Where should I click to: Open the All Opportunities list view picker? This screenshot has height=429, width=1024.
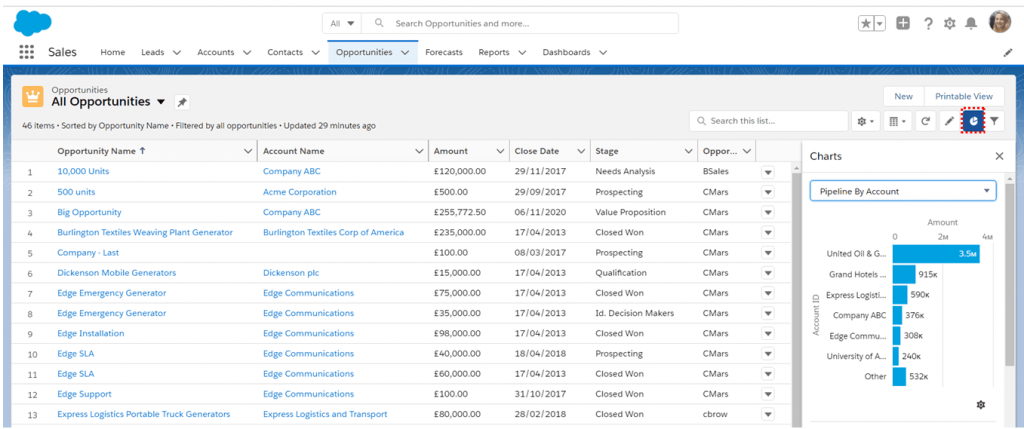tap(162, 103)
